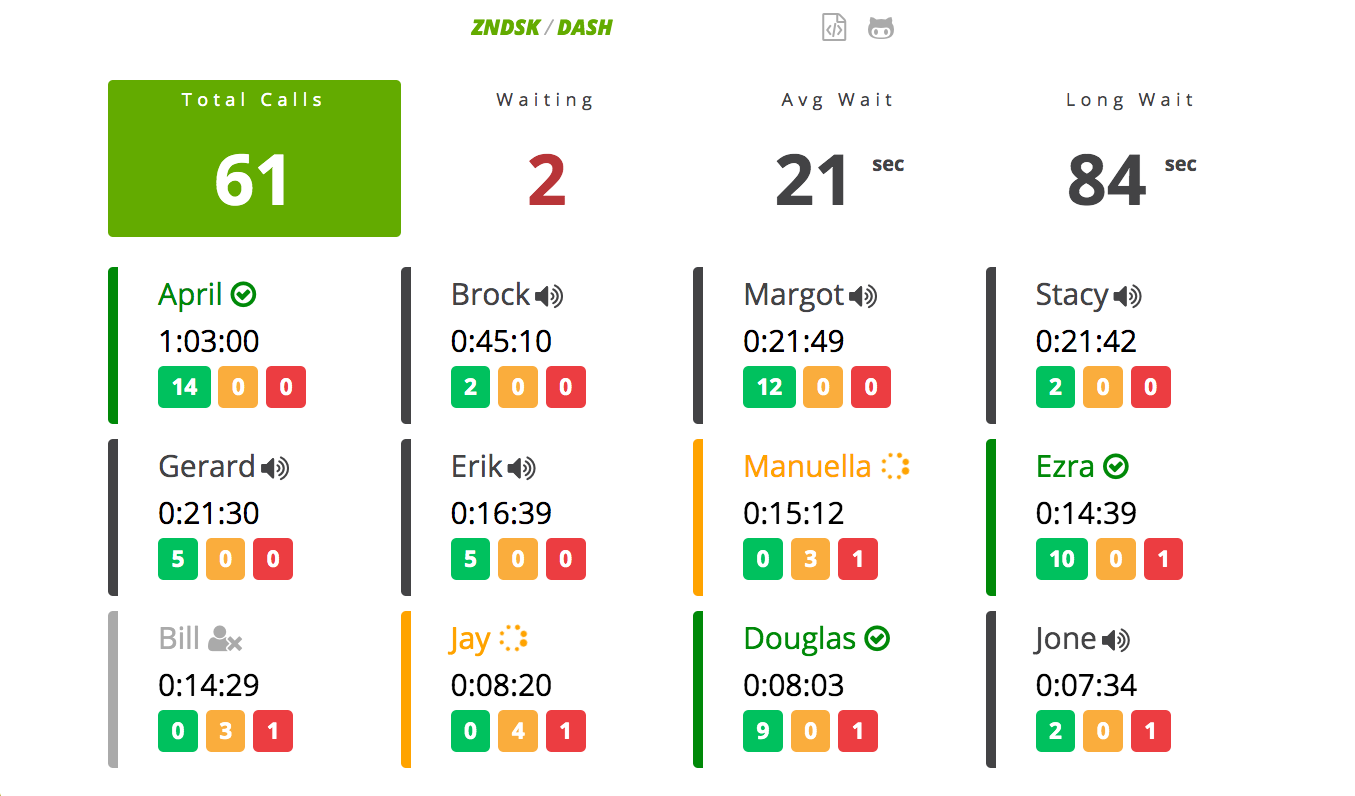Image resolution: width=1355 pixels, height=796 pixels.
Task: Click Ezra's green checkmark icon
Action: (x=1116, y=466)
